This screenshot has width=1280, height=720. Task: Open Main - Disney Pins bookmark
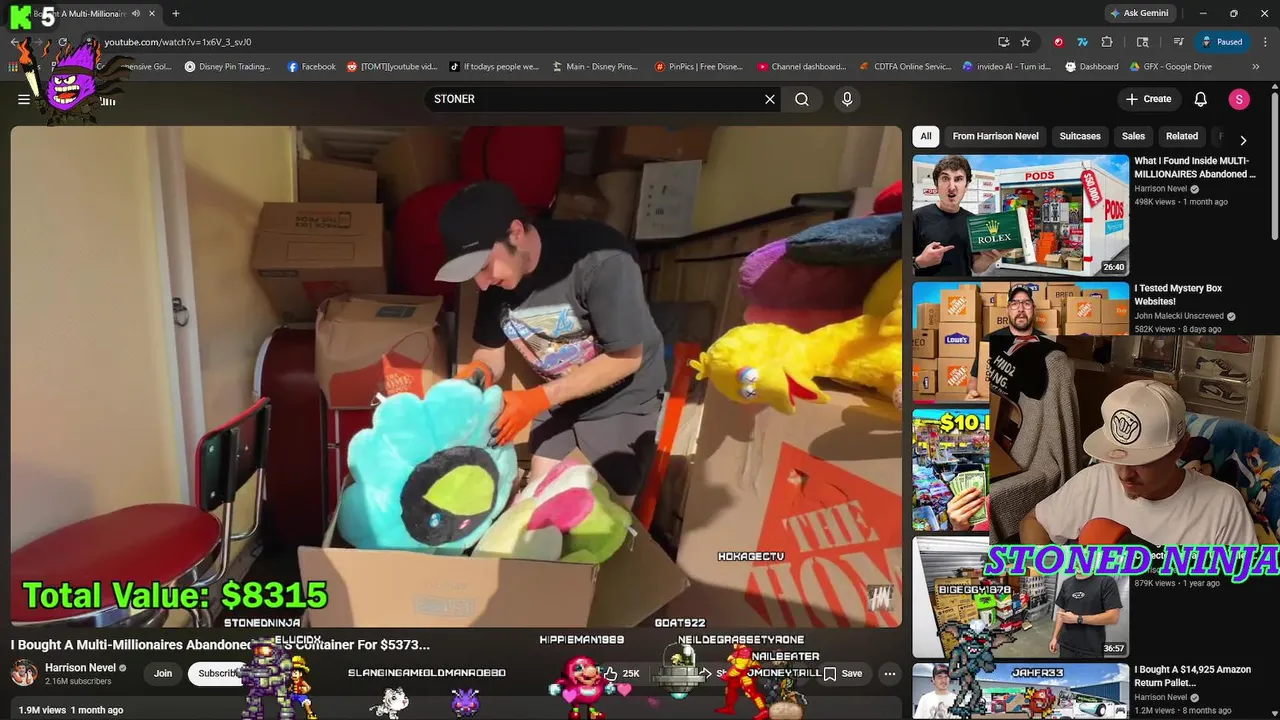coord(595,67)
